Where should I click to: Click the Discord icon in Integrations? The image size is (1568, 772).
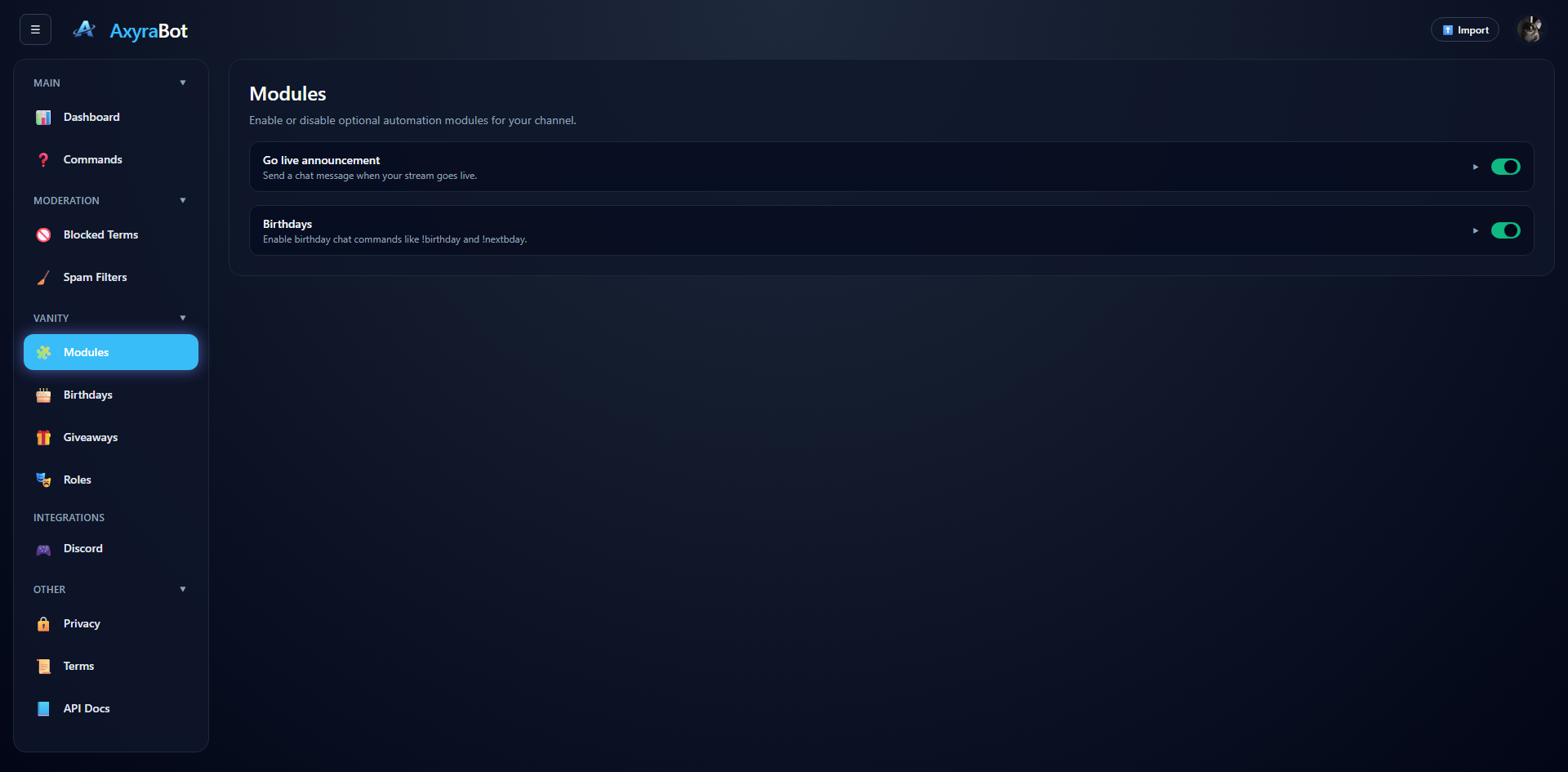[x=43, y=549]
